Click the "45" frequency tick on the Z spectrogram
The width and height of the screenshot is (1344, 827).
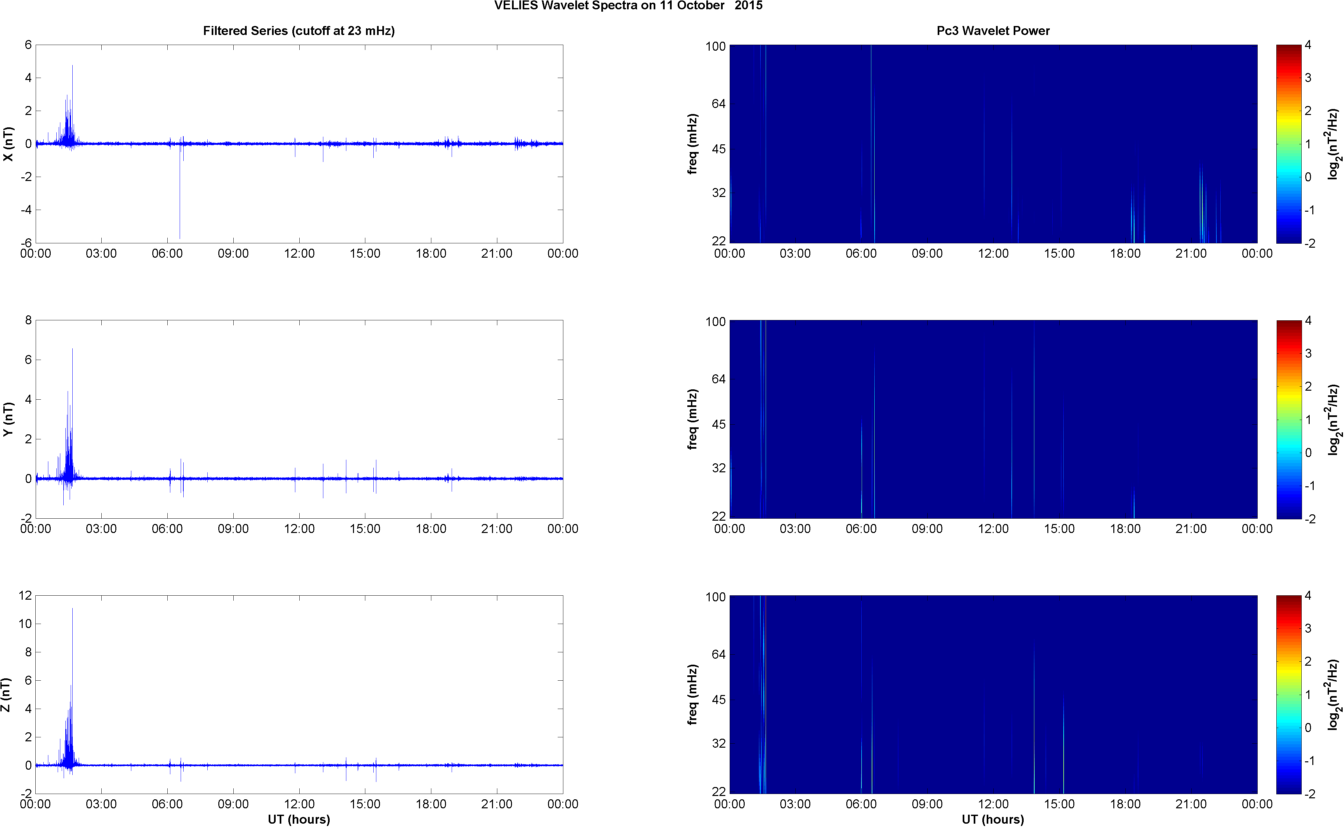[719, 700]
